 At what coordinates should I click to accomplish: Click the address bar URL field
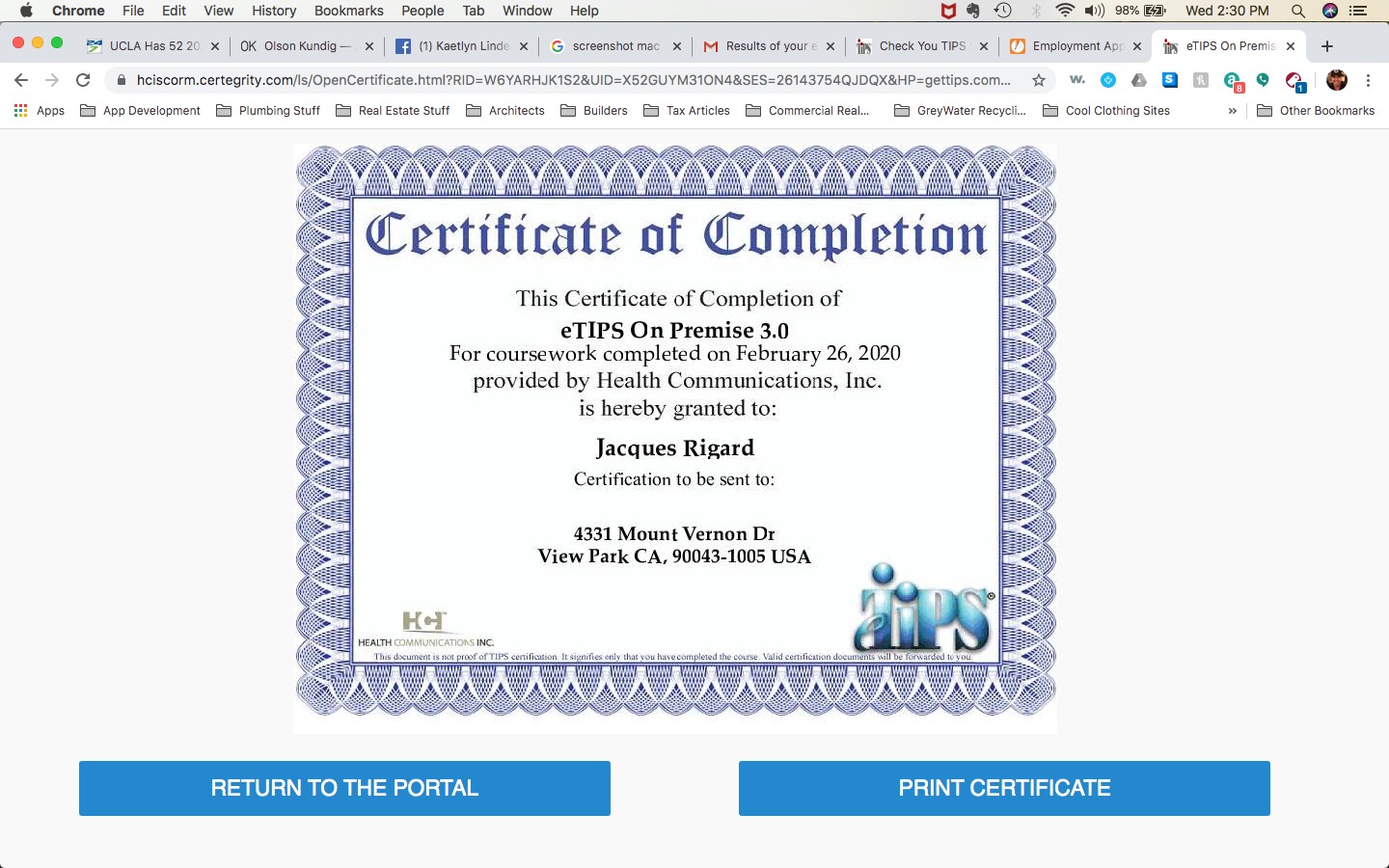[x=573, y=80]
